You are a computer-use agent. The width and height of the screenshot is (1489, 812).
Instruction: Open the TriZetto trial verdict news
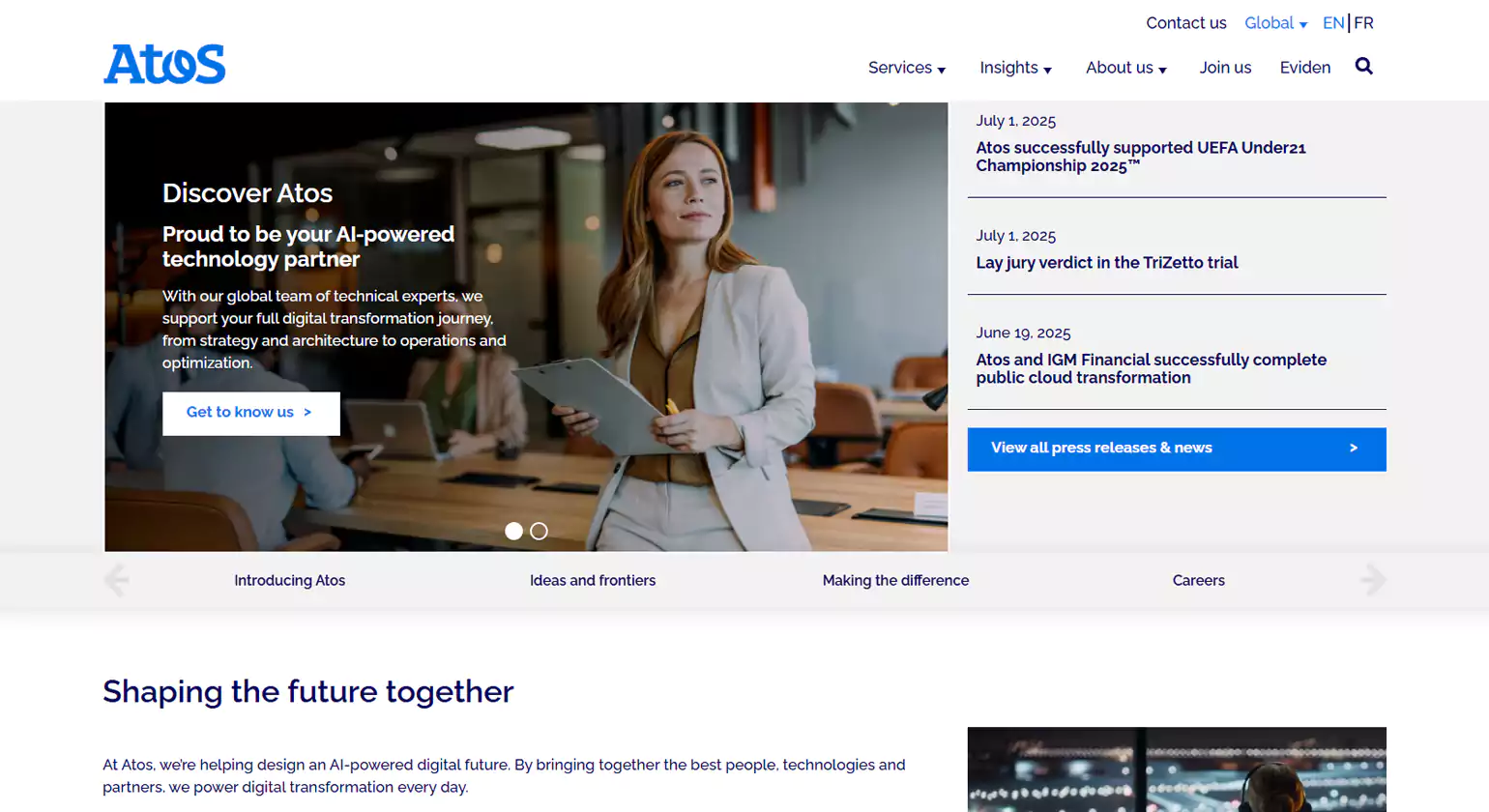click(x=1106, y=263)
